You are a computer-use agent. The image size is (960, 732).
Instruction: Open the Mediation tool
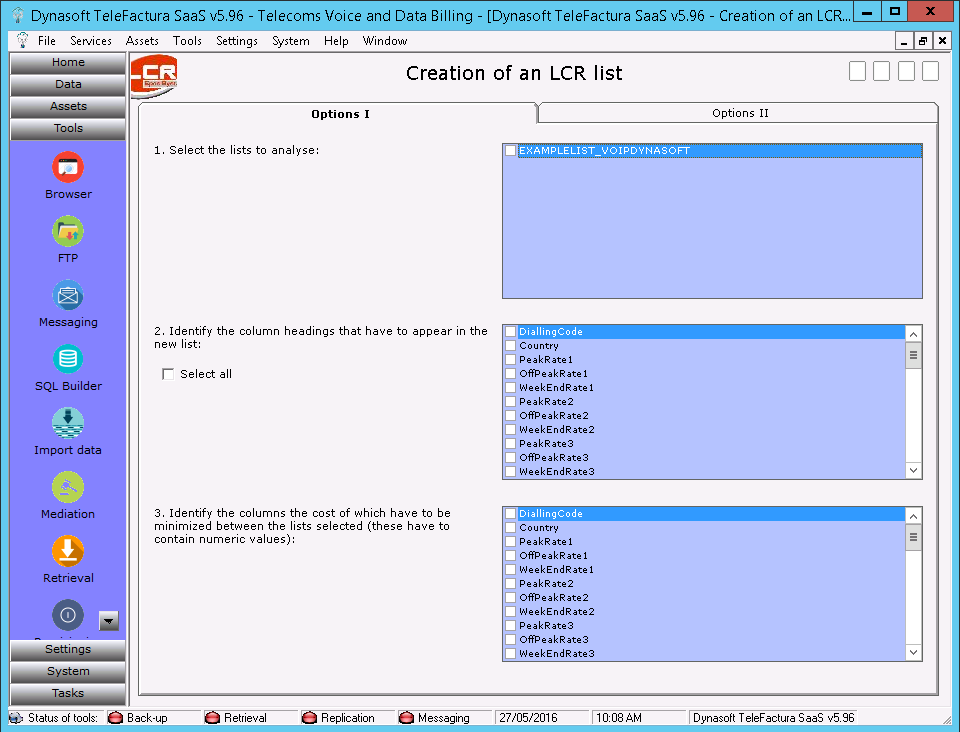coord(68,488)
